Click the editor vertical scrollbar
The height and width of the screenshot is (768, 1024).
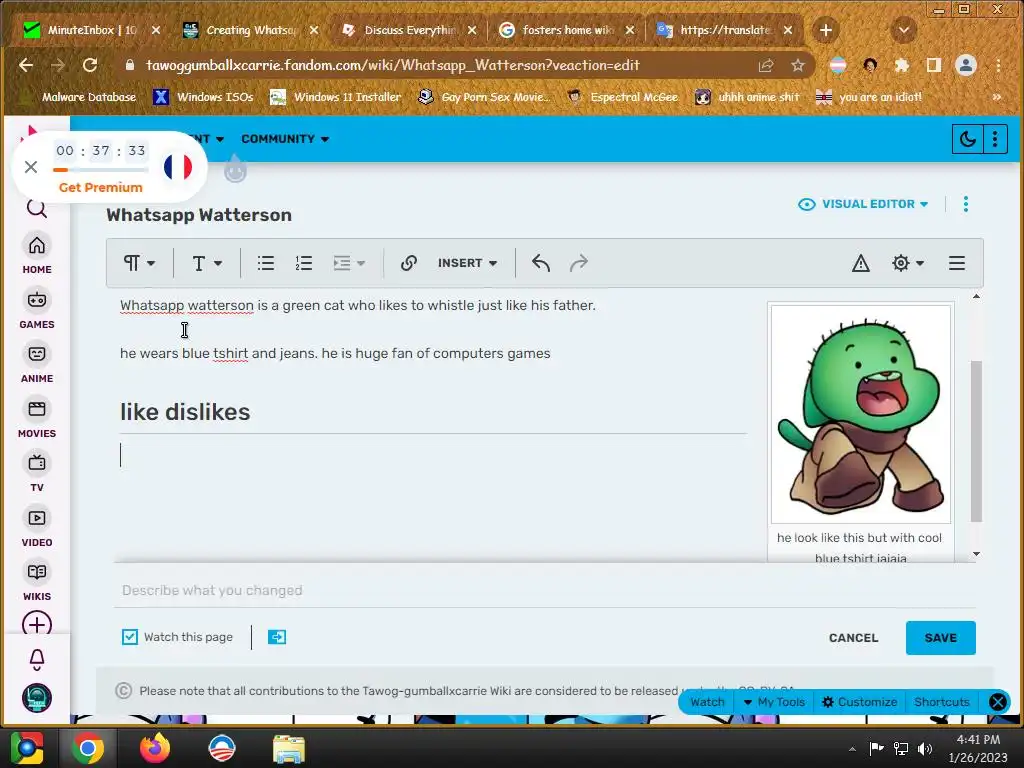click(976, 441)
